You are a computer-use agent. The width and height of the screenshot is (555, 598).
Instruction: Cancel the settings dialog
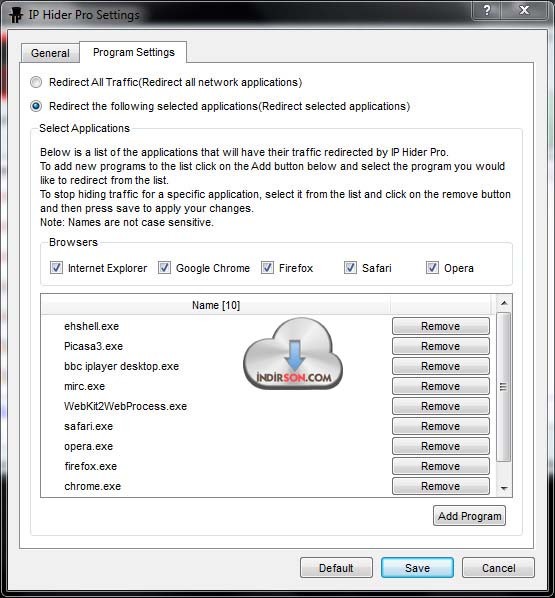point(498,568)
